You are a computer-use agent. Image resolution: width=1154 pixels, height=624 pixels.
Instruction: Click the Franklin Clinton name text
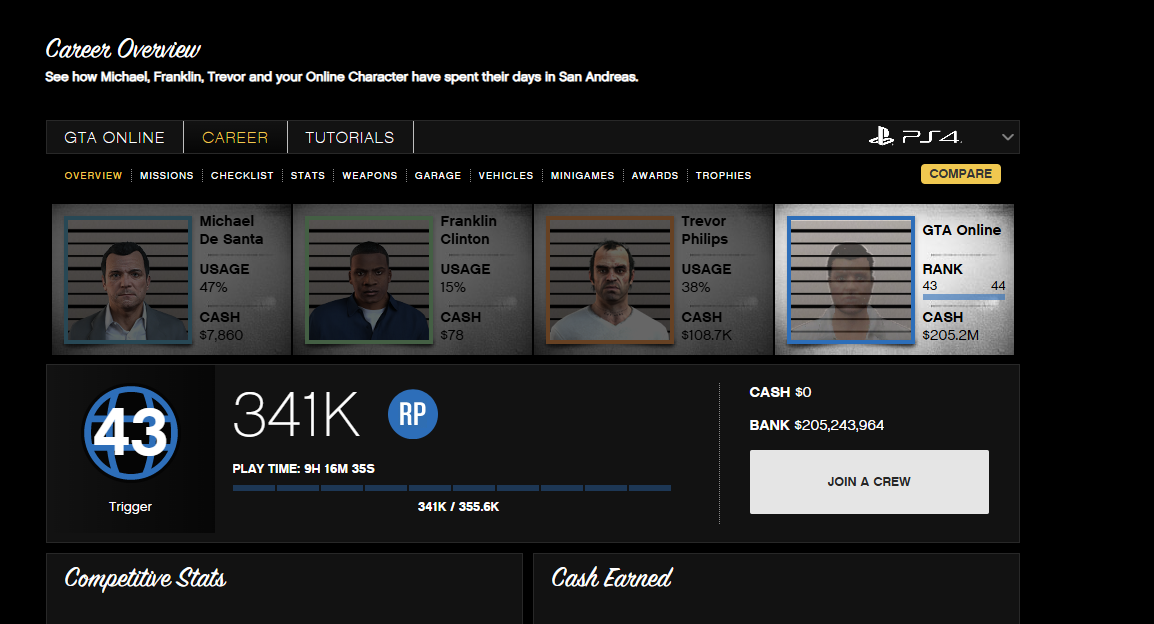click(x=469, y=230)
